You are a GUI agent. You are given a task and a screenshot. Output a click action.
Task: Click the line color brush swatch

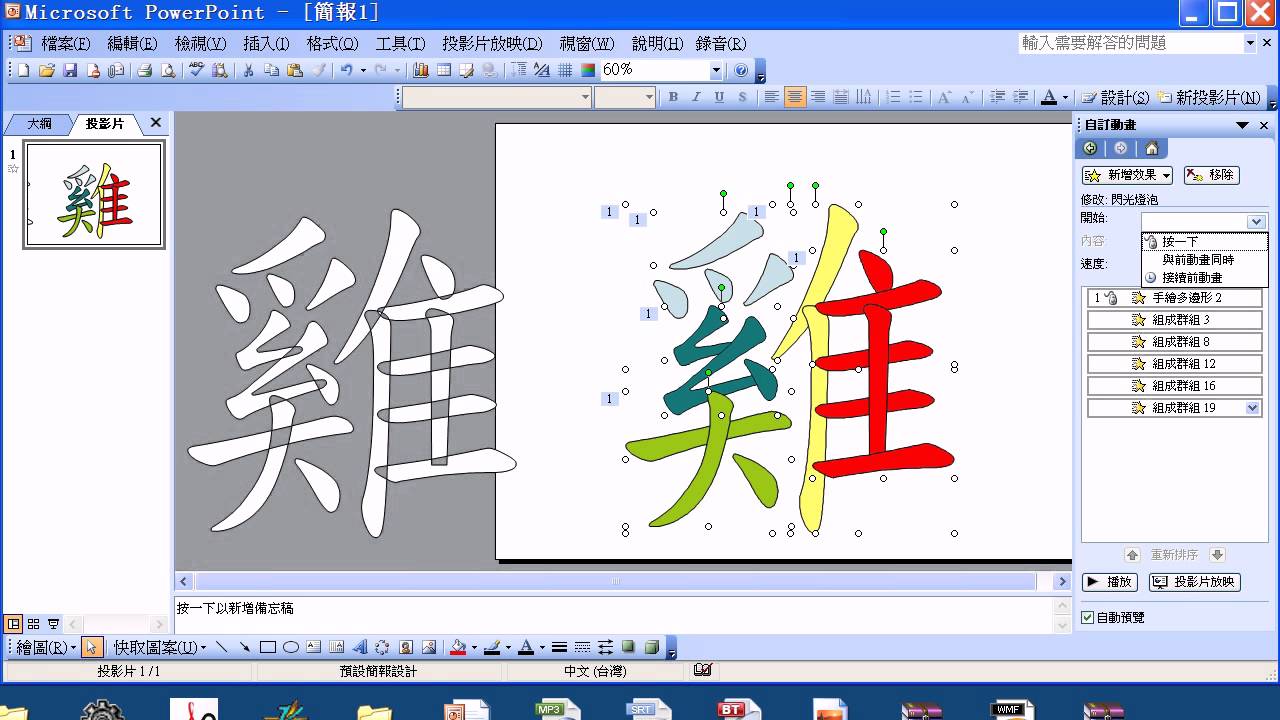click(491, 648)
